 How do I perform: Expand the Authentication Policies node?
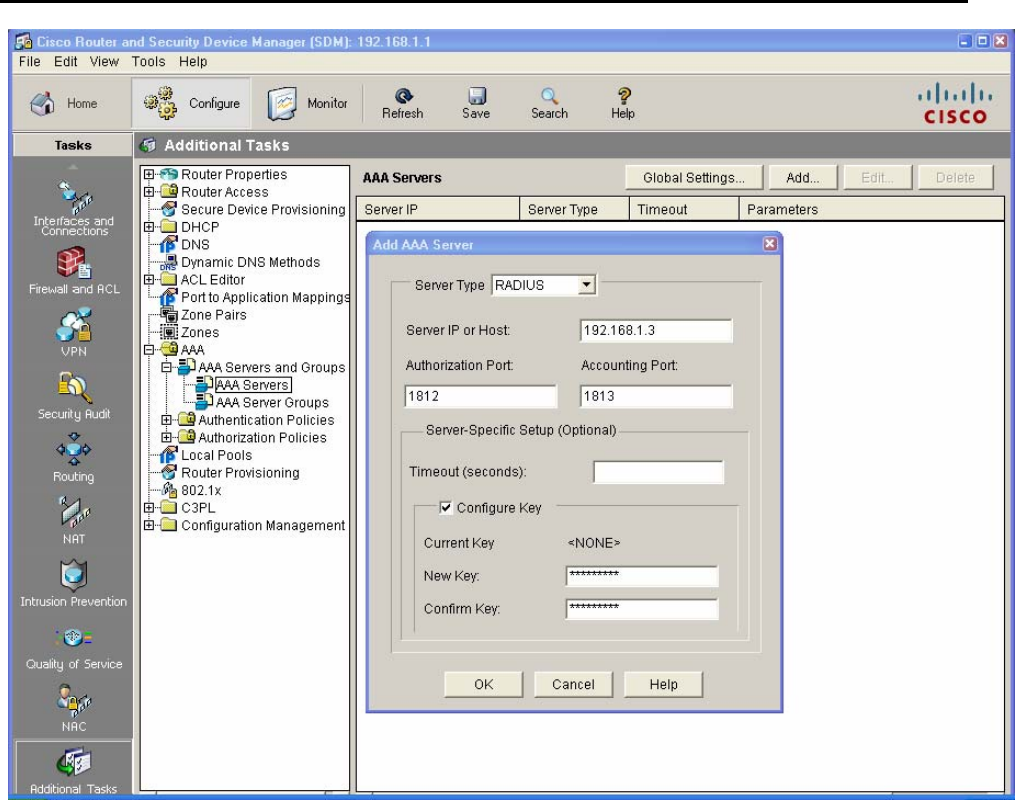(x=166, y=420)
